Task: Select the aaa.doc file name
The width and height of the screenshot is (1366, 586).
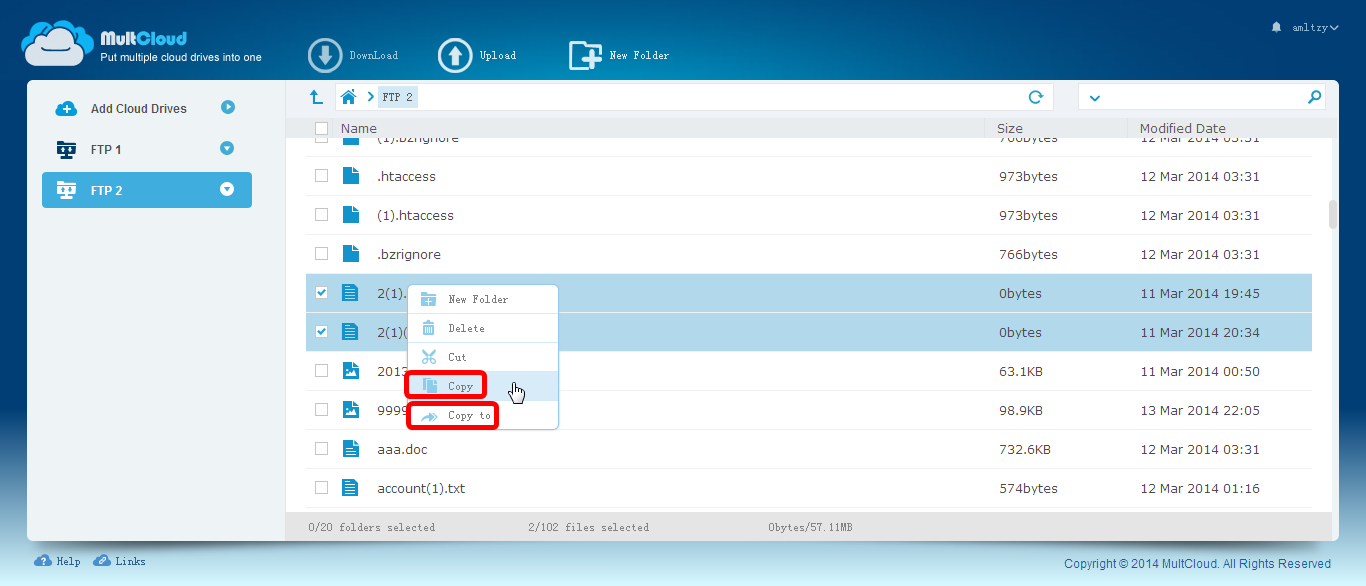Action: pyautogui.click(x=402, y=449)
